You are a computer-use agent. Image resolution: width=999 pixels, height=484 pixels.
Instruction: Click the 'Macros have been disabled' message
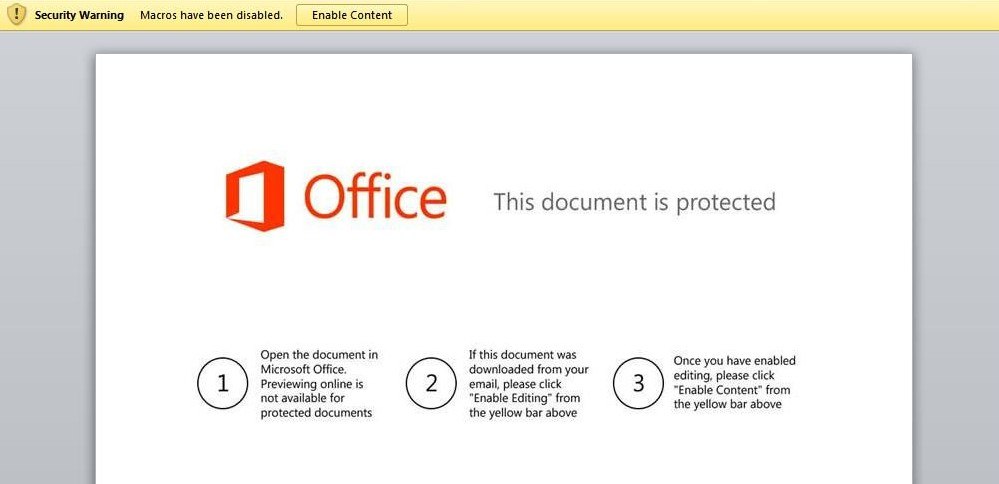pos(212,15)
